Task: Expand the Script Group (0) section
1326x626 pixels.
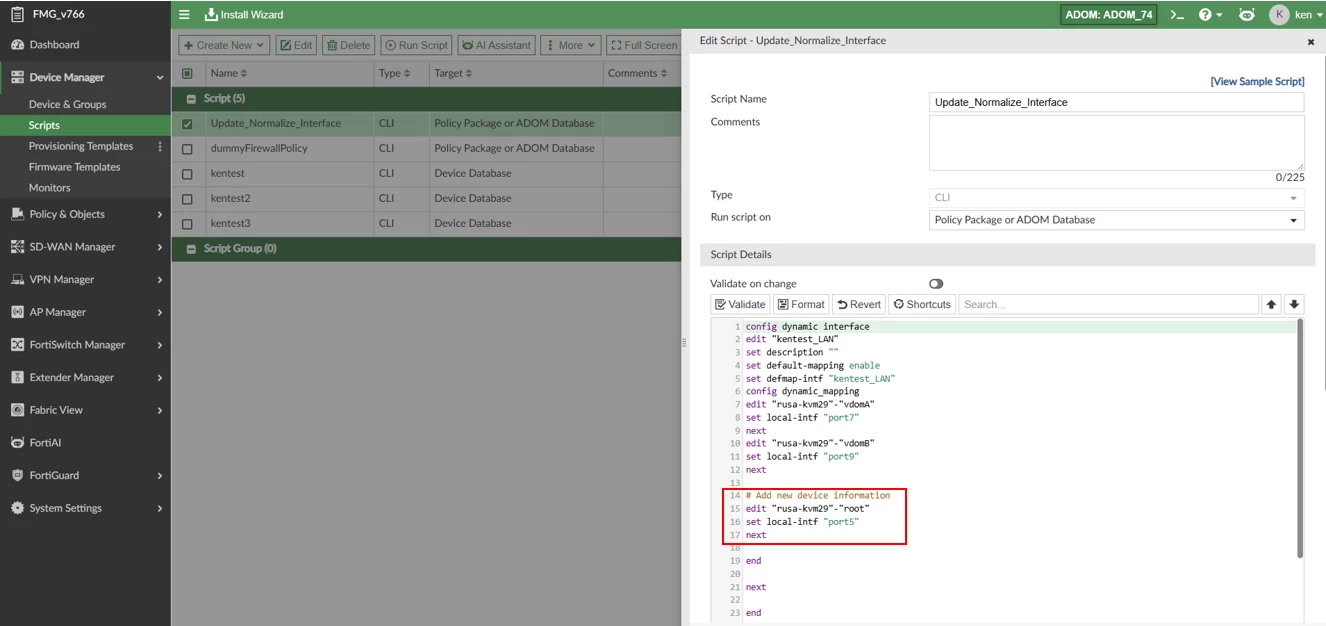Action: [x=191, y=249]
